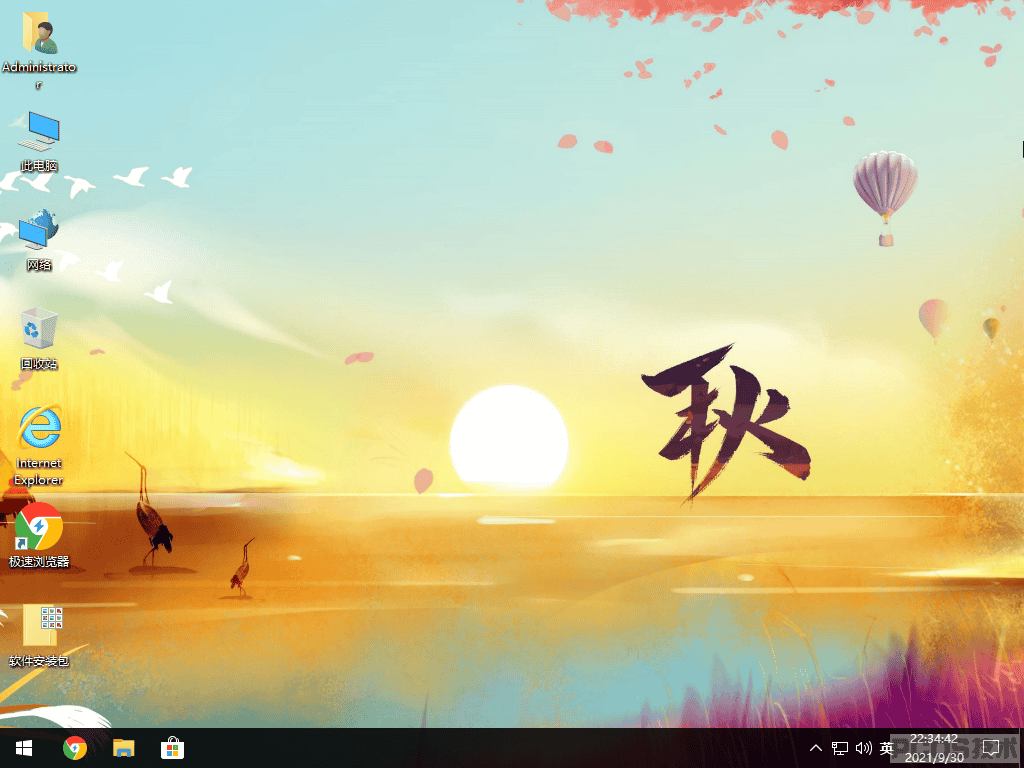Select the 网络 desktop icon

[39, 240]
